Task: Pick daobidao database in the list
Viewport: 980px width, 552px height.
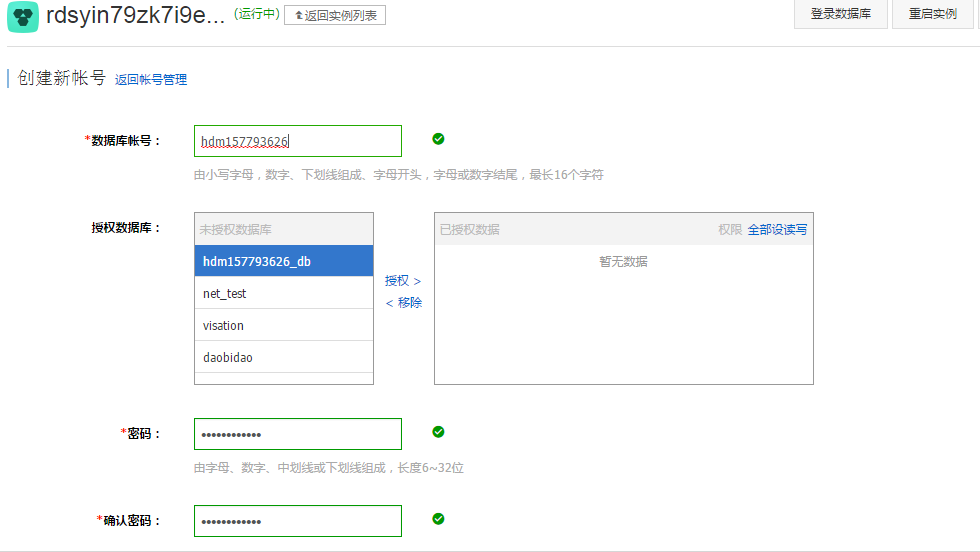Action: pos(284,357)
